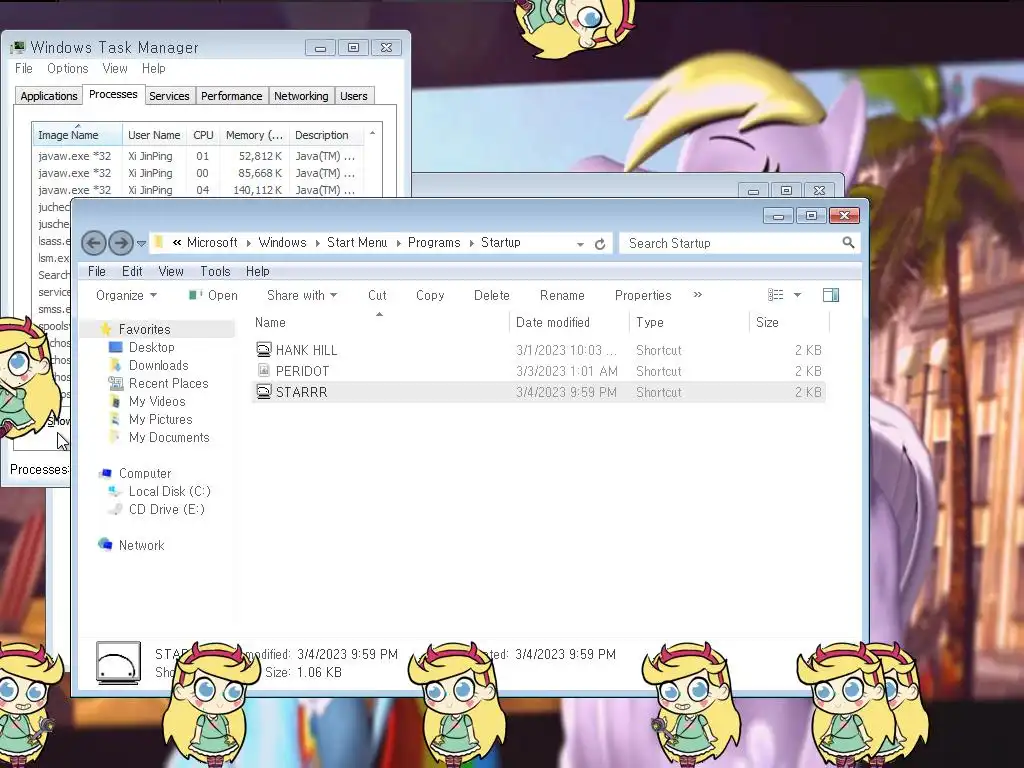Select Network in navigation pane
Viewport: 1024px width, 768px height.
click(x=142, y=545)
